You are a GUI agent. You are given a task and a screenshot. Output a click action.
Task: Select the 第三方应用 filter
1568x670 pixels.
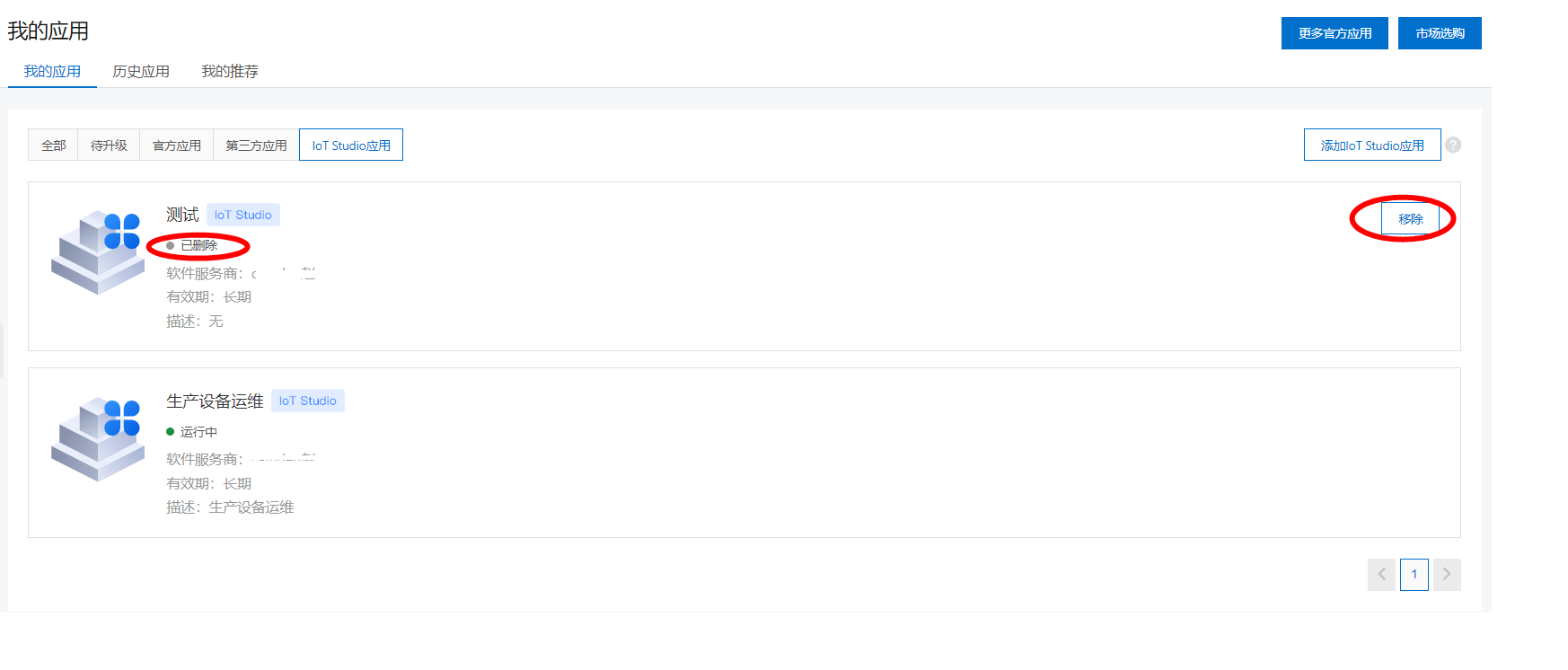256,145
